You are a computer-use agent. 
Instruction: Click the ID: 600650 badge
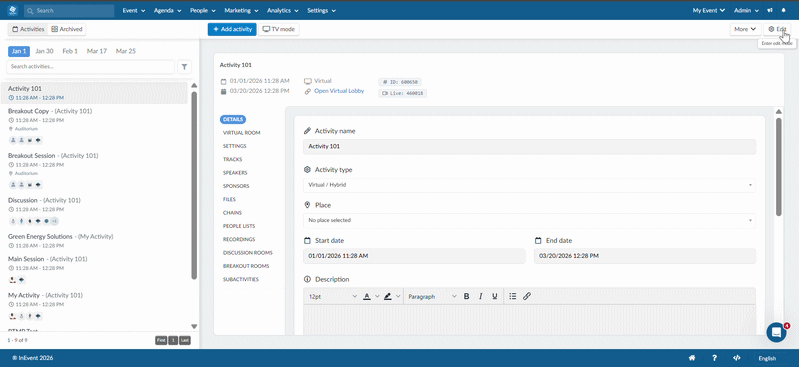click(400, 82)
